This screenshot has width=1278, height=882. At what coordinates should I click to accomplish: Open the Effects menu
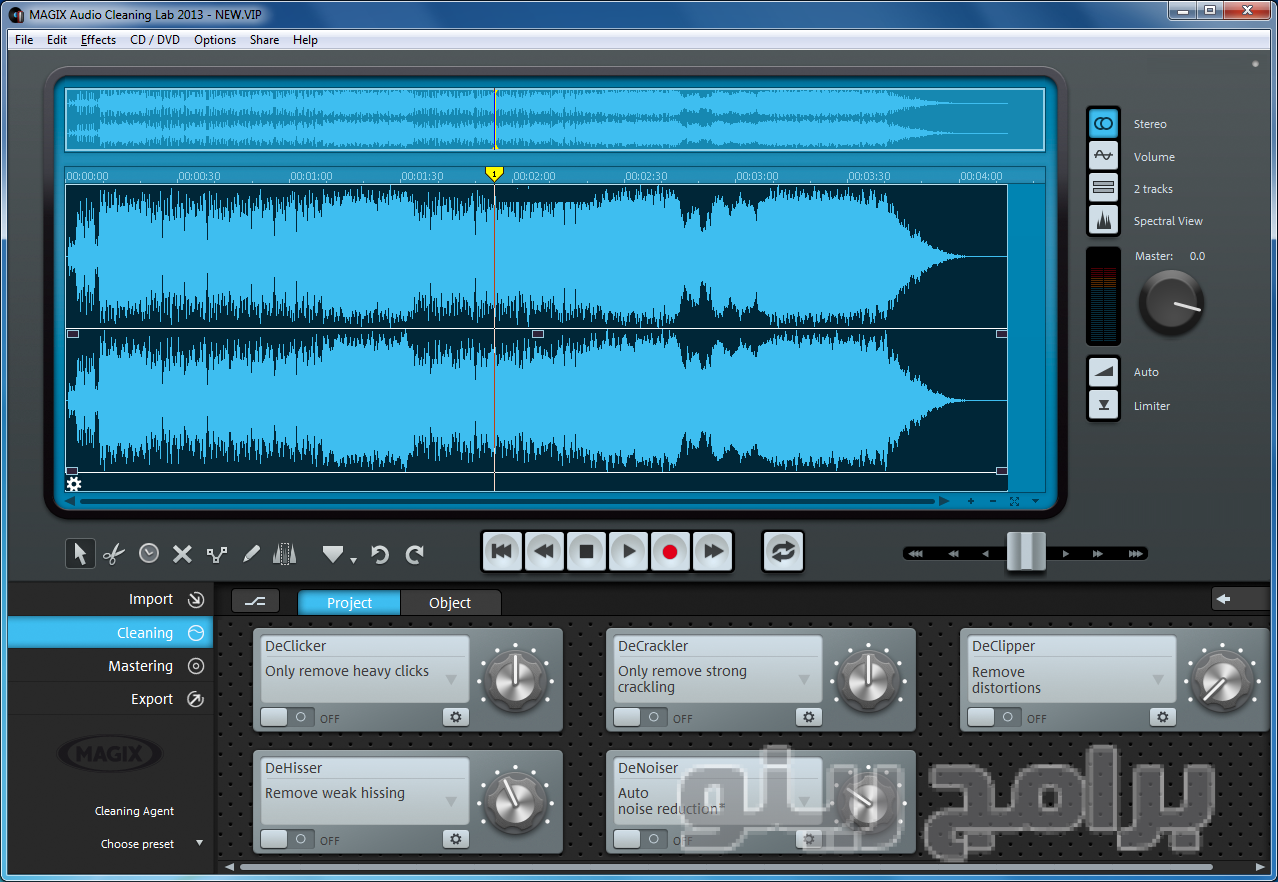[x=98, y=40]
